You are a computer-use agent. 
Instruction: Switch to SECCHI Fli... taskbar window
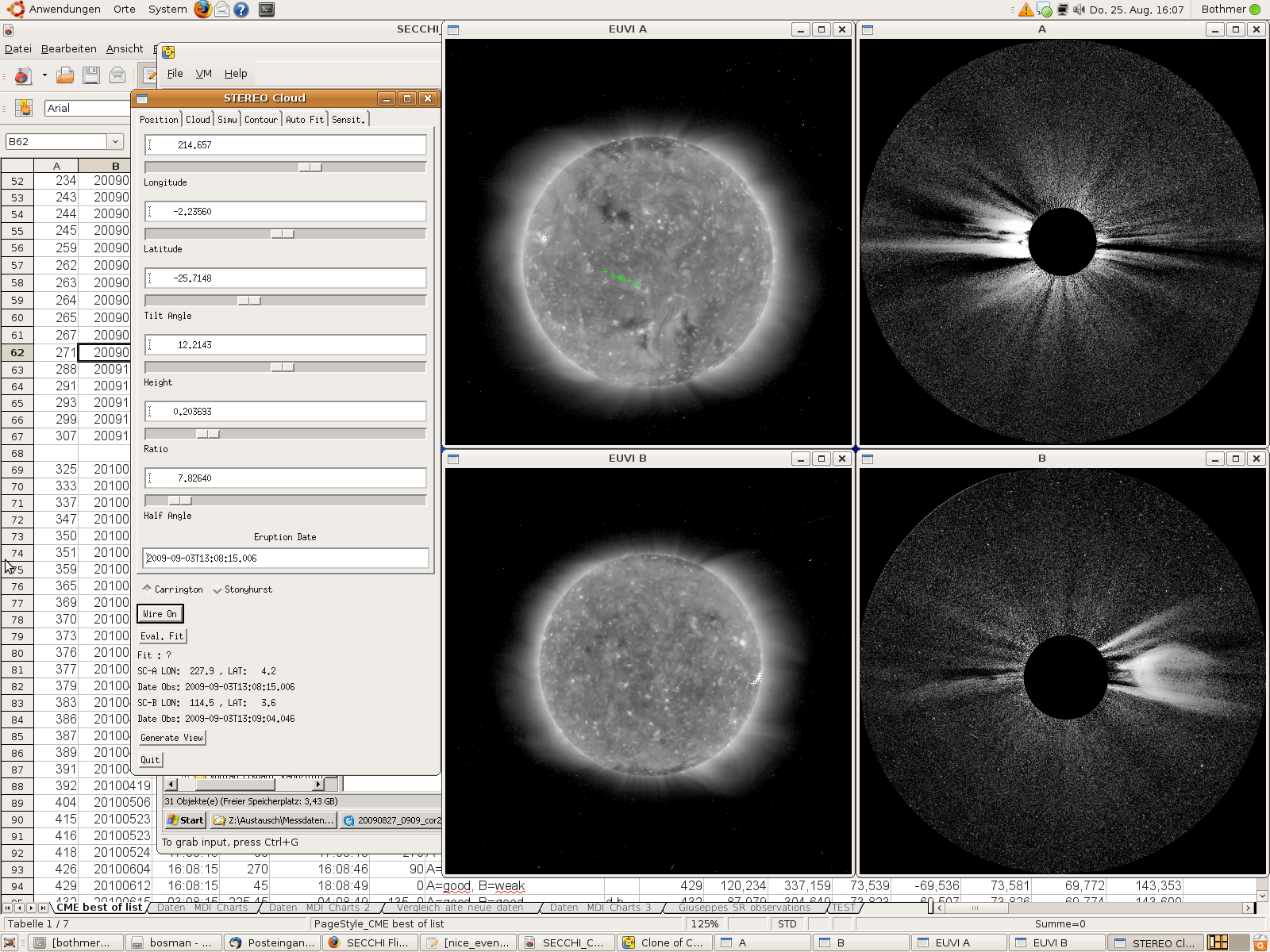point(369,942)
